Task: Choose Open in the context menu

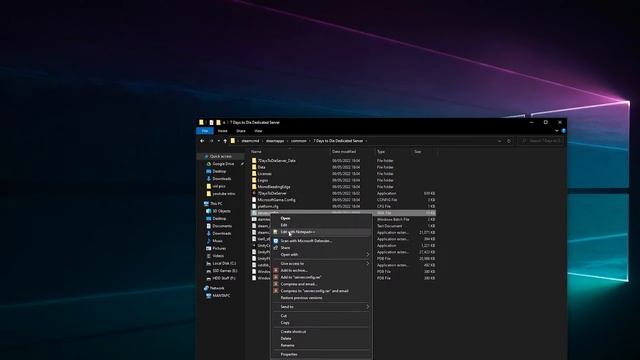Action: click(322, 218)
